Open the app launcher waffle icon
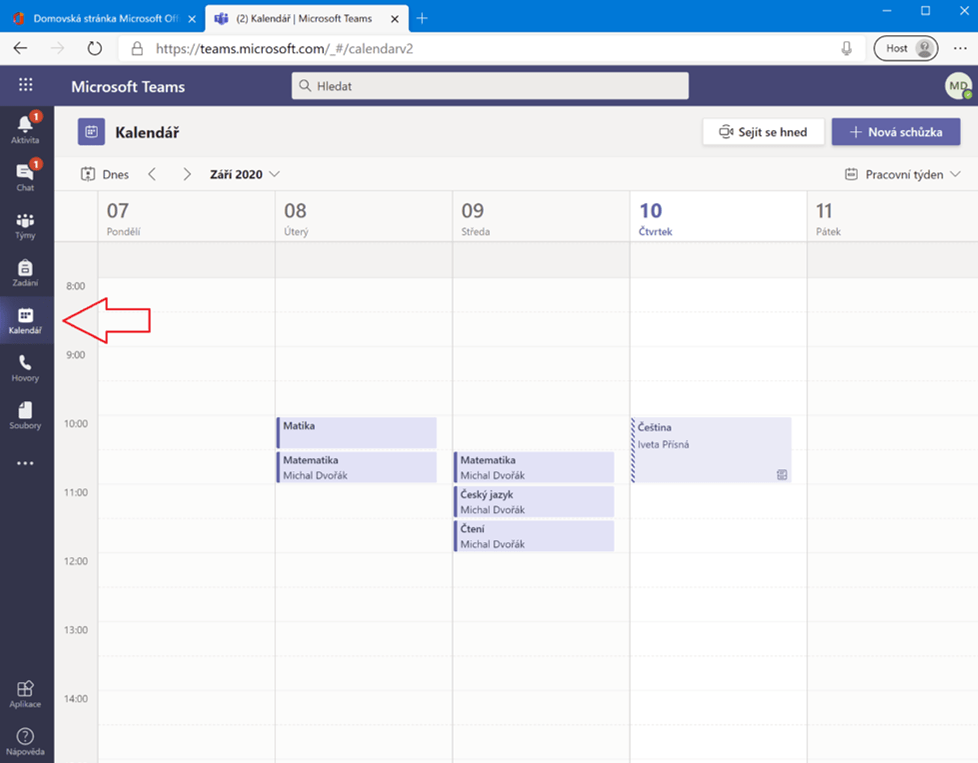This screenshot has height=763, width=978. 26,86
